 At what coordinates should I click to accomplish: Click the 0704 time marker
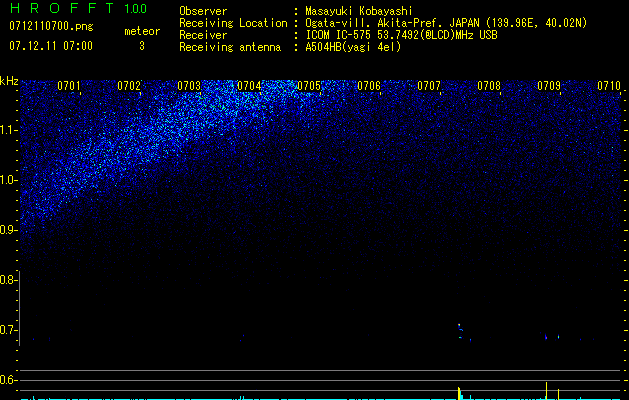pos(249,86)
